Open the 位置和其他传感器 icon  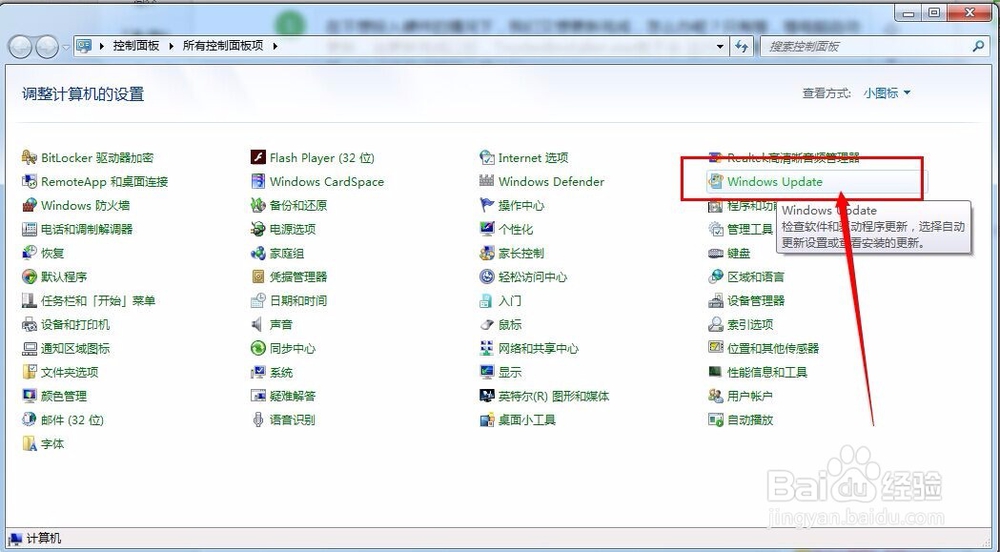716,348
